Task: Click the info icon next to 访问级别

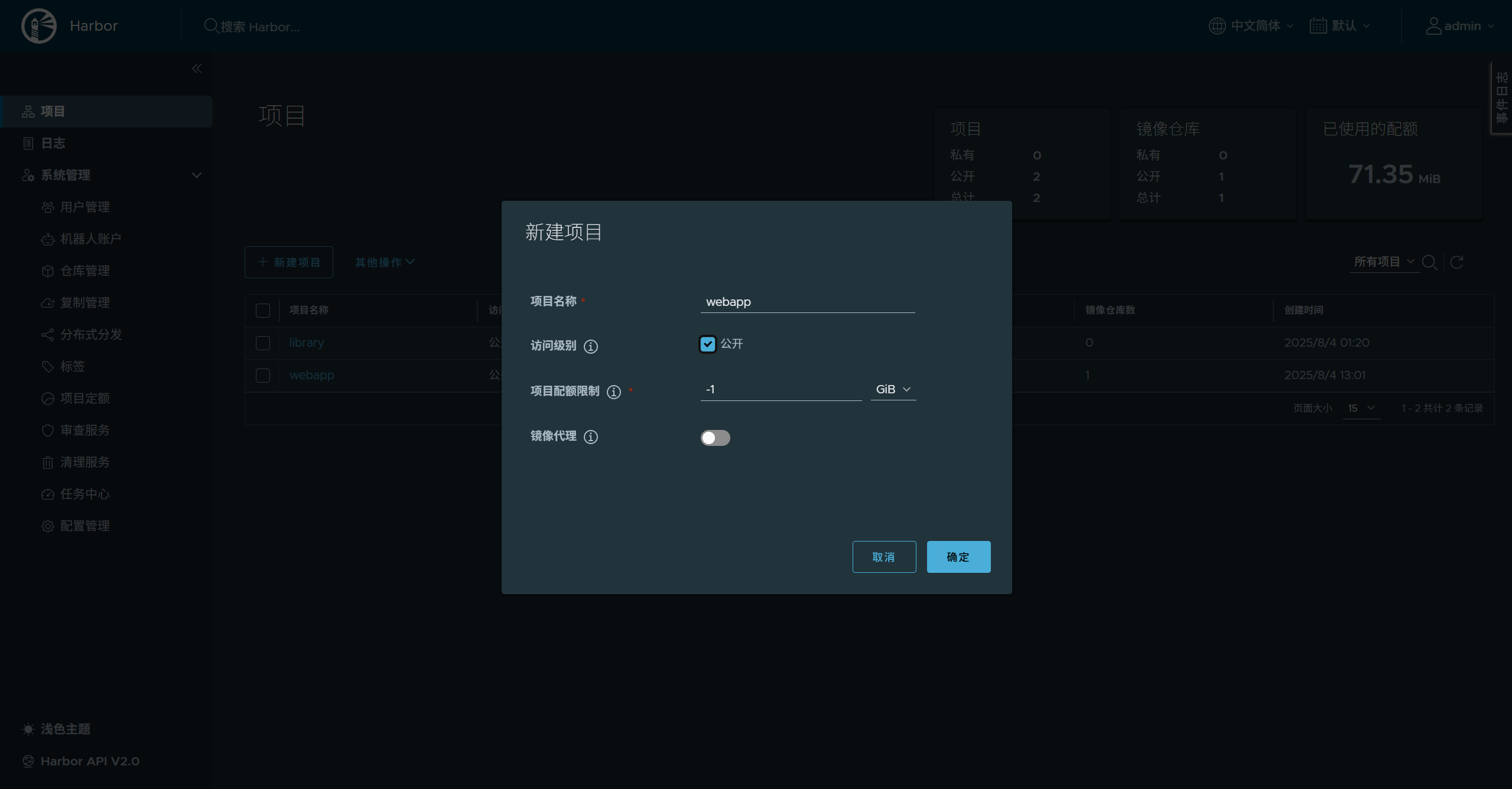Action: pos(591,346)
